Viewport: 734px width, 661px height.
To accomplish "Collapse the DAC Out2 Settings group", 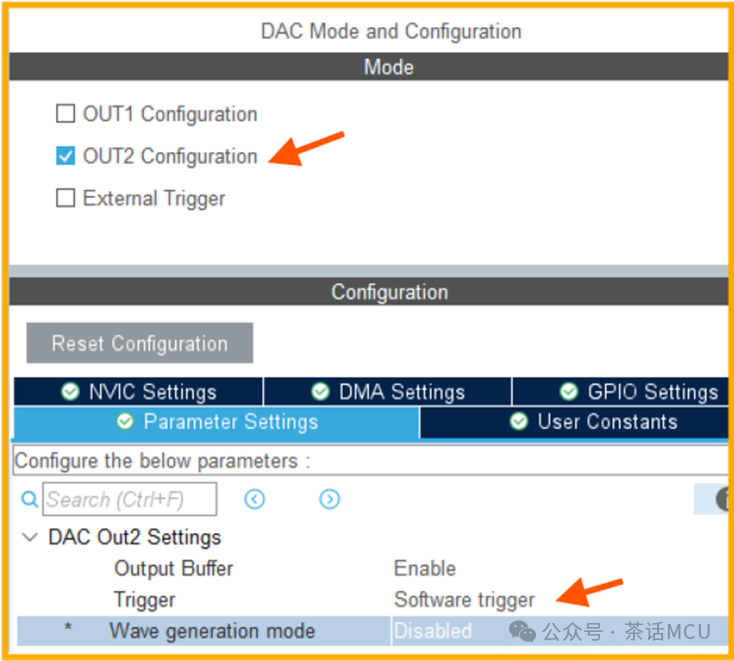I will [x=30, y=537].
